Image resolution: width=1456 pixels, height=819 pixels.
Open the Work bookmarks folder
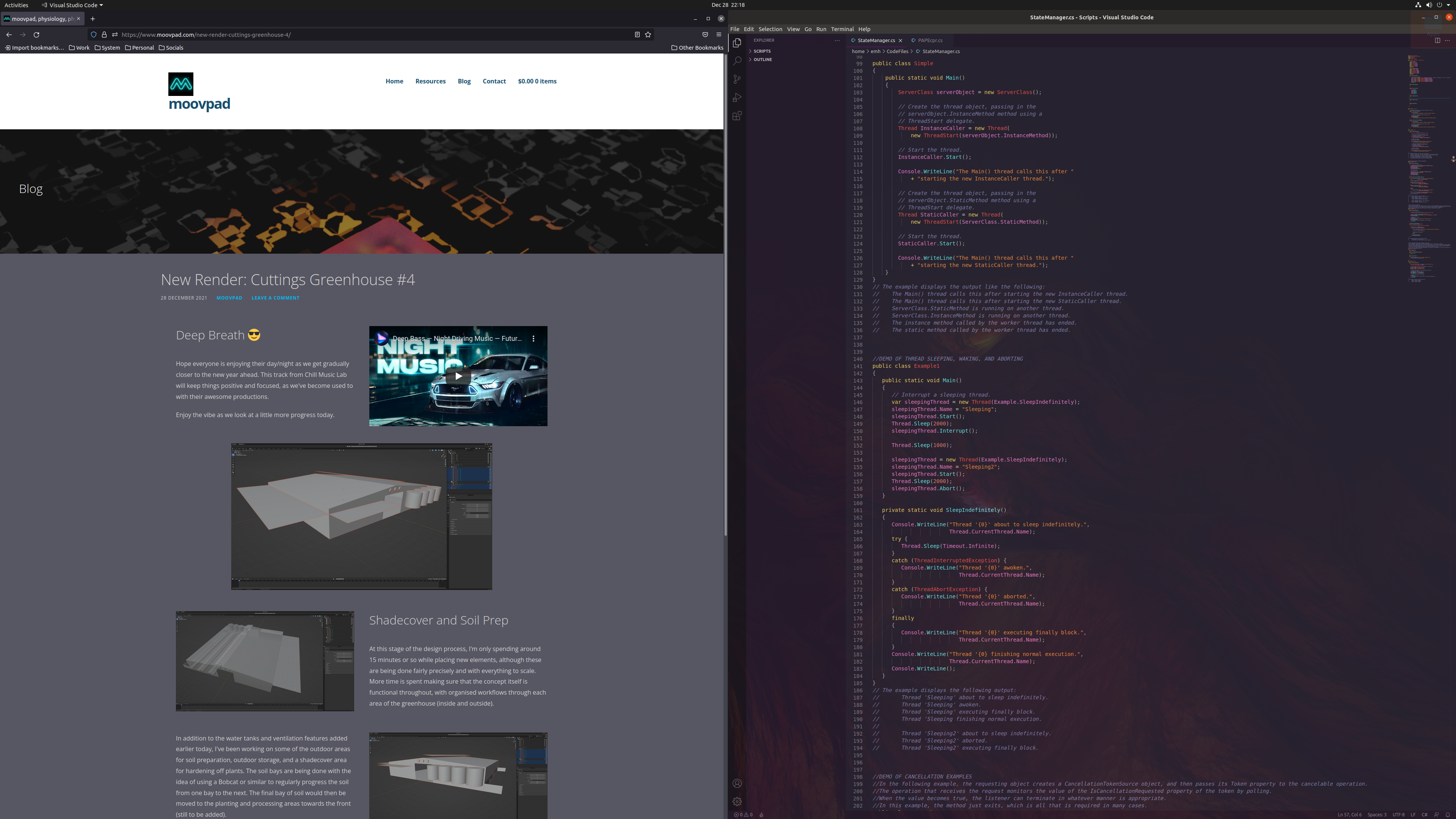pyautogui.click(x=79, y=47)
